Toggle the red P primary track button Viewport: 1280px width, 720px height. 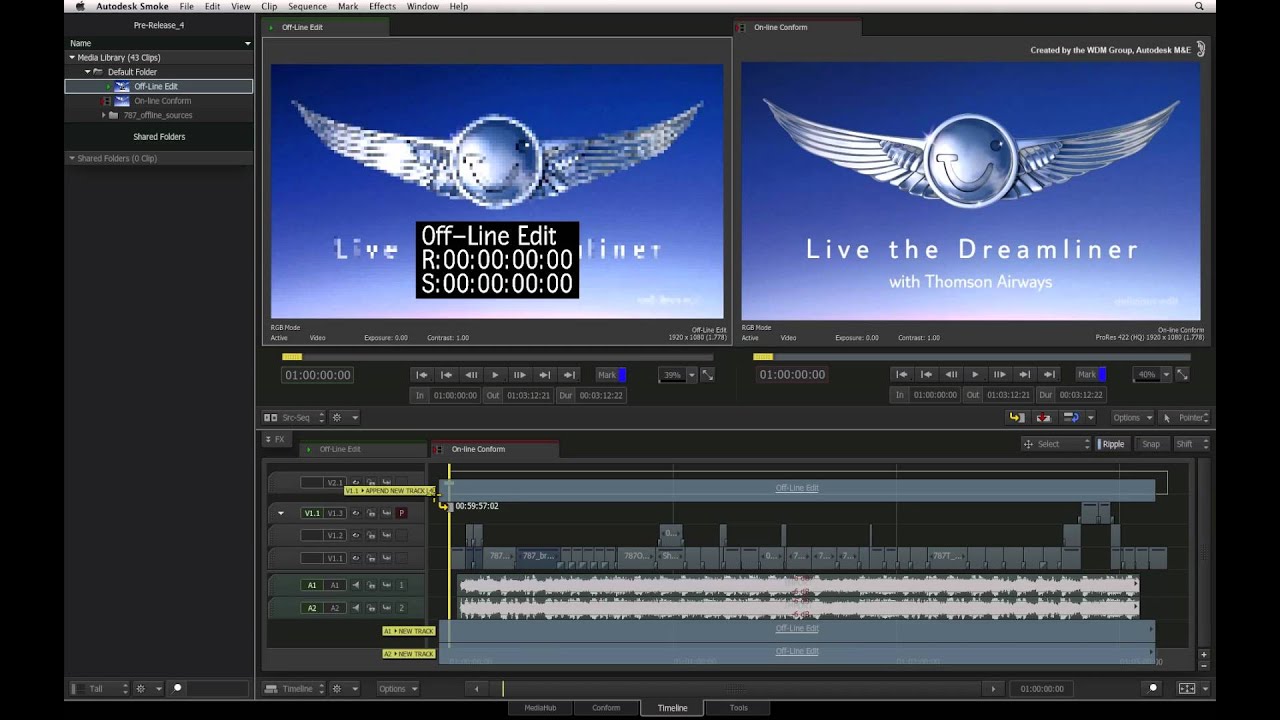click(401, 513)
